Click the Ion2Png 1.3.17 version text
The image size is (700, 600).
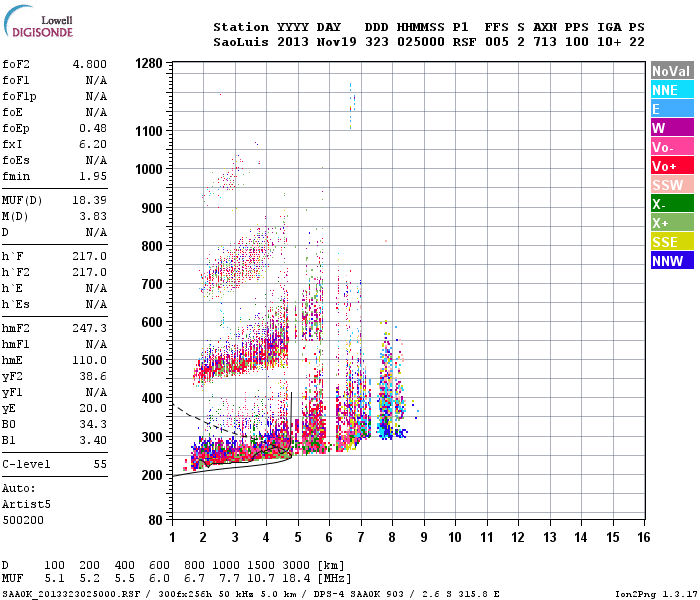[x=655, y=594]
